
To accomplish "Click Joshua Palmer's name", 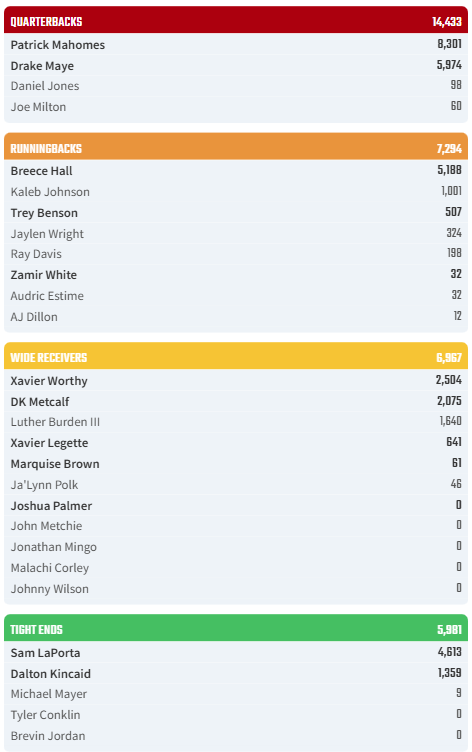I will [51, 506].
